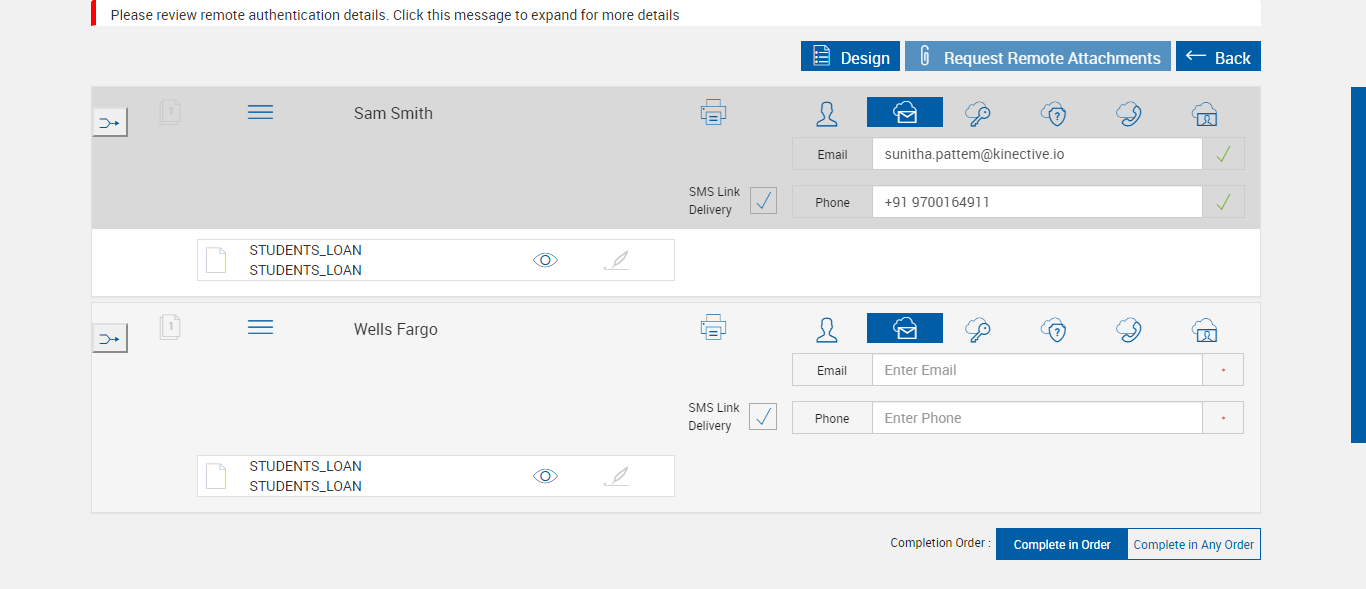Image resolution: width=1366 pixels, height=589 pixels.
Task: Click the Enter Email field for Wells Fargo
Action: (1036, 370)
